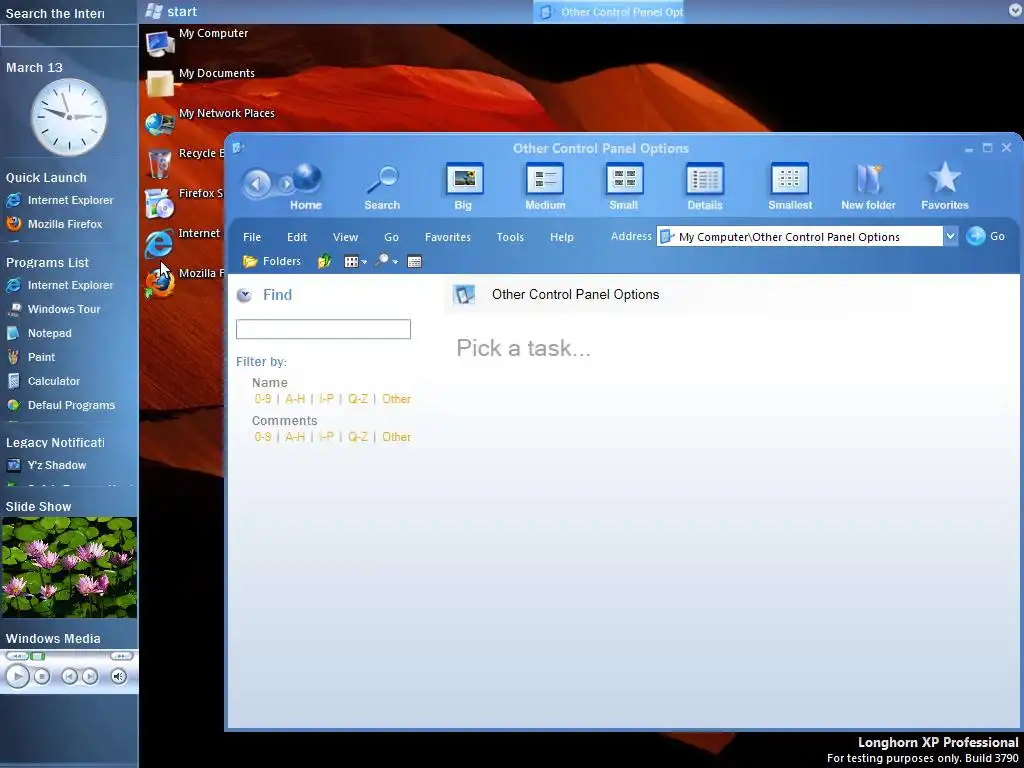The image size is (1024, 768).
Task: Switch to Small icon view
Action: pos(624,179)
